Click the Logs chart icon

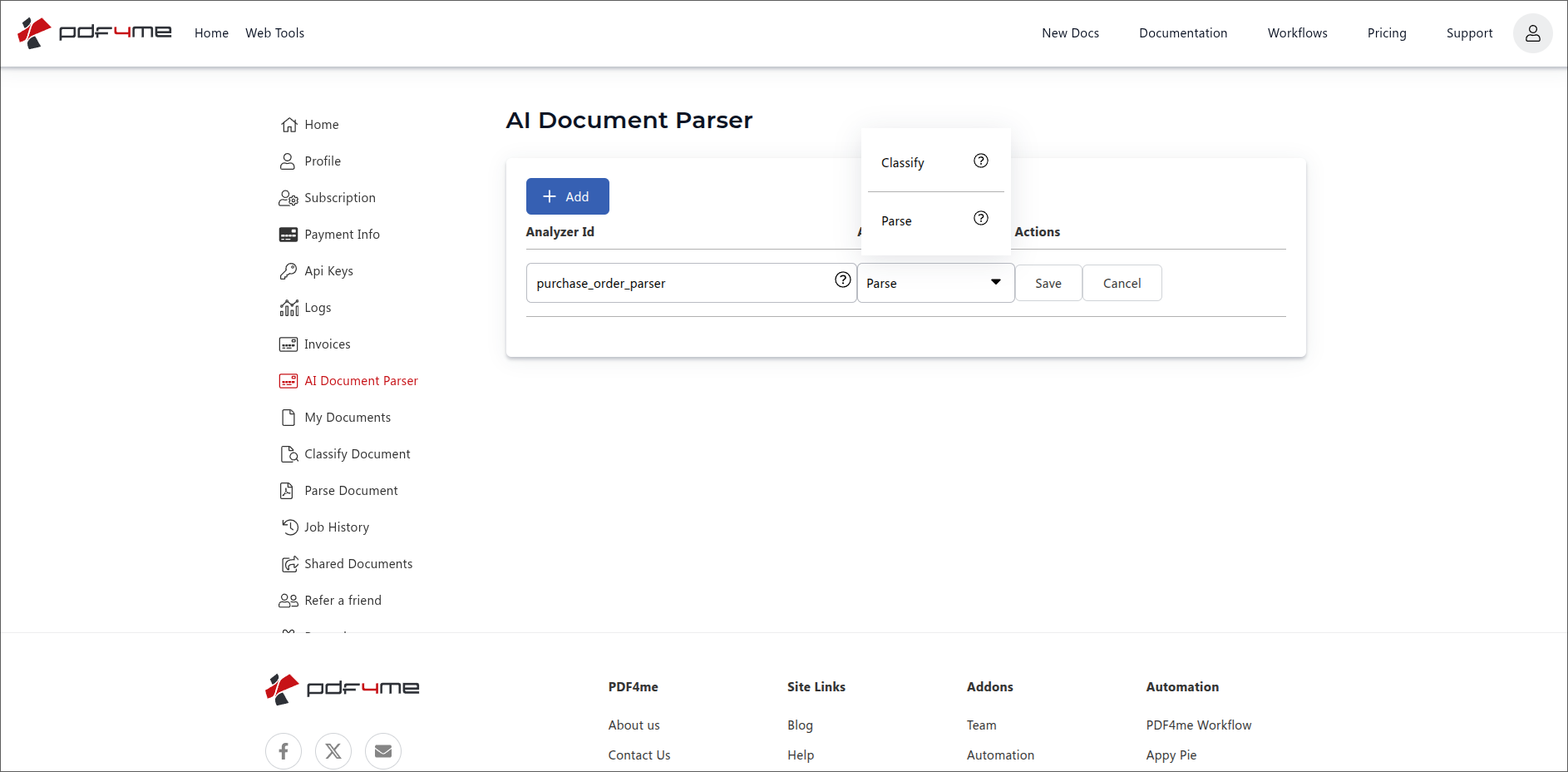coord(288,308)
